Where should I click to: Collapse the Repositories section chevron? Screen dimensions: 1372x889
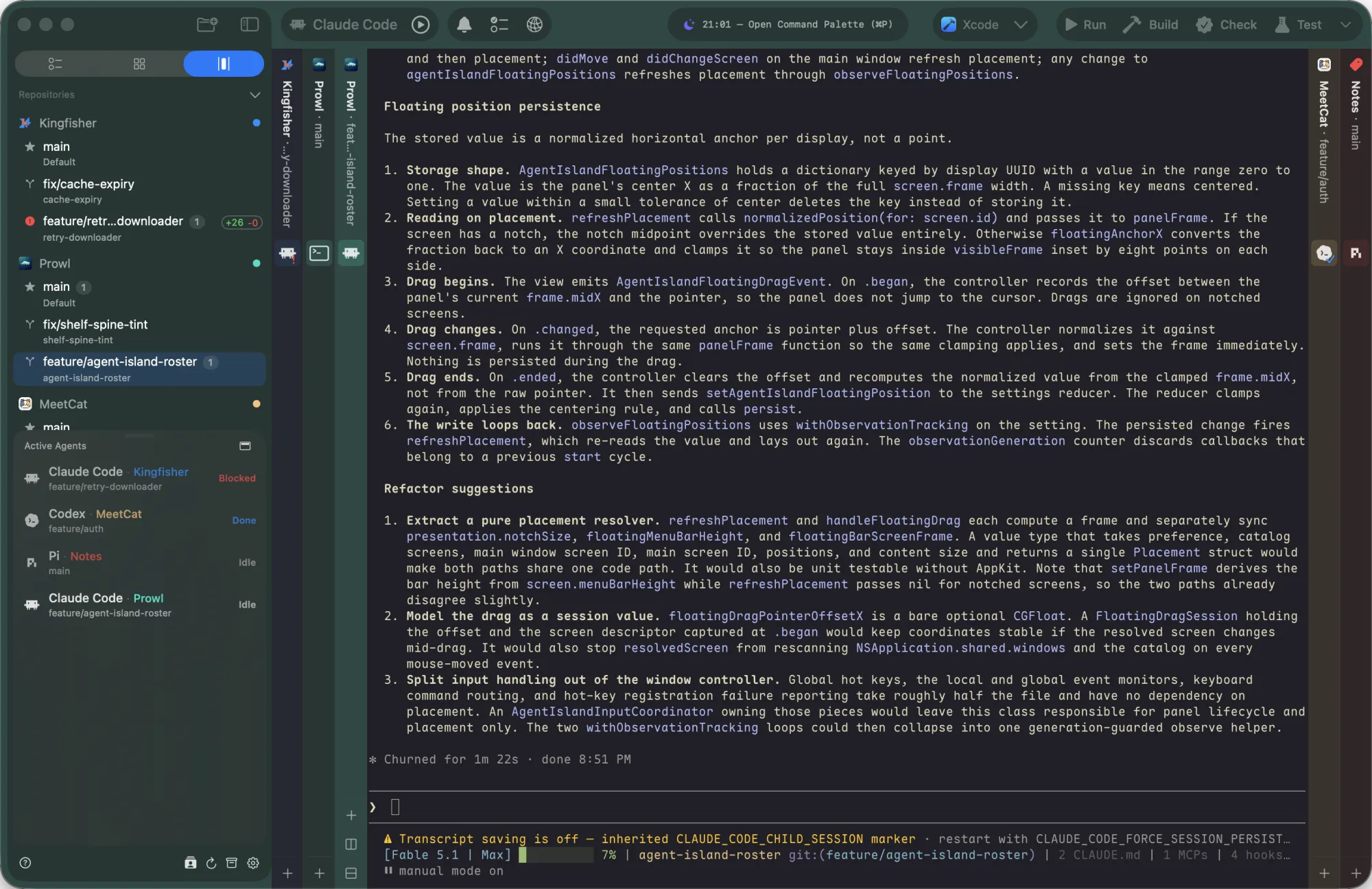255,95
